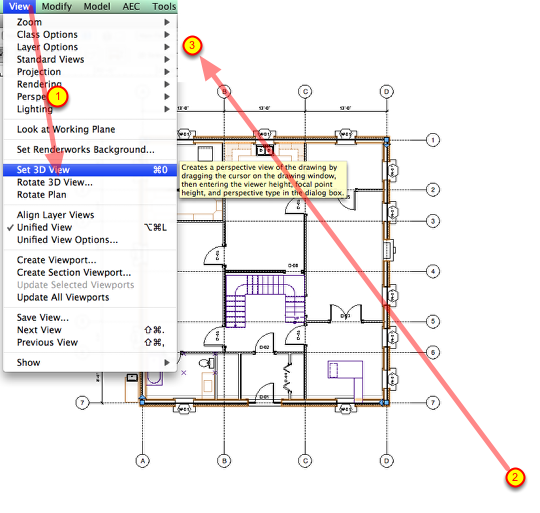Choose Save View…

(x=90, y=317)
